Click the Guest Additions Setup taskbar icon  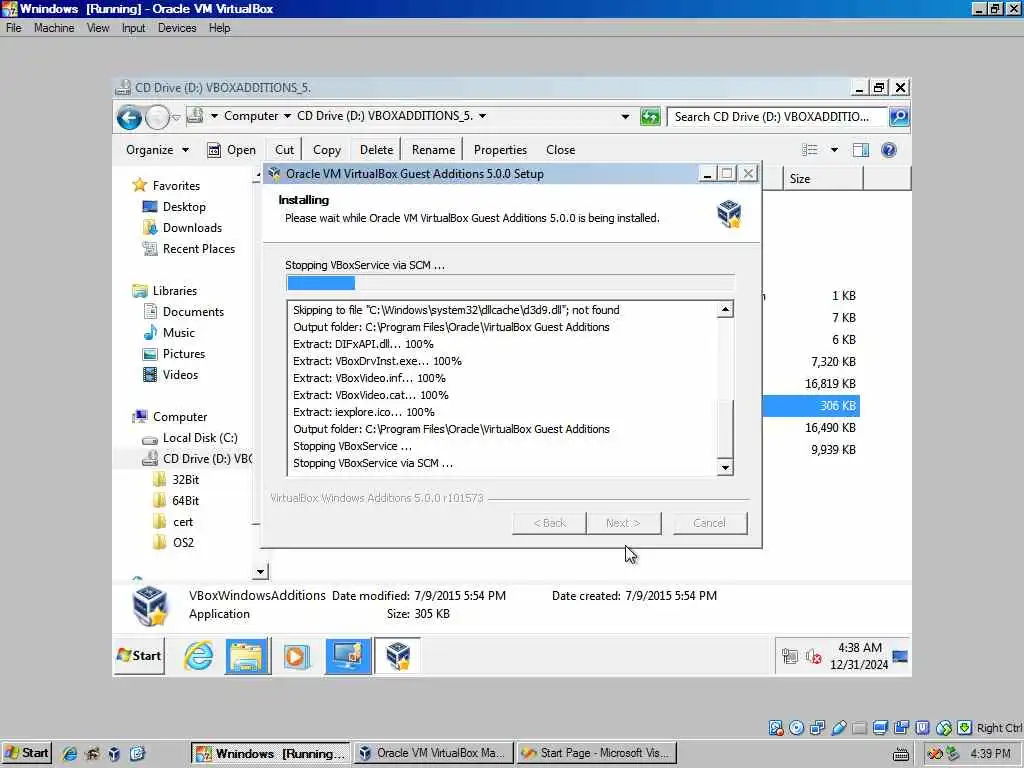[x=398, y=656]
